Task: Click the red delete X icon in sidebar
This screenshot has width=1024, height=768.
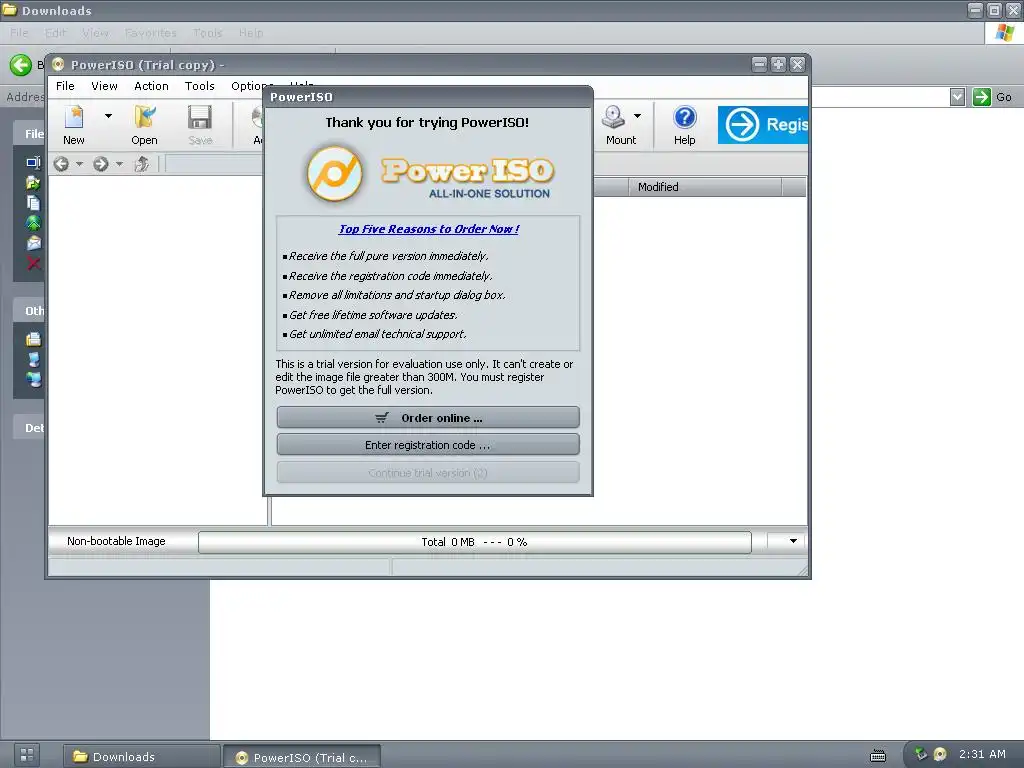Action: (x=33, y=263)
